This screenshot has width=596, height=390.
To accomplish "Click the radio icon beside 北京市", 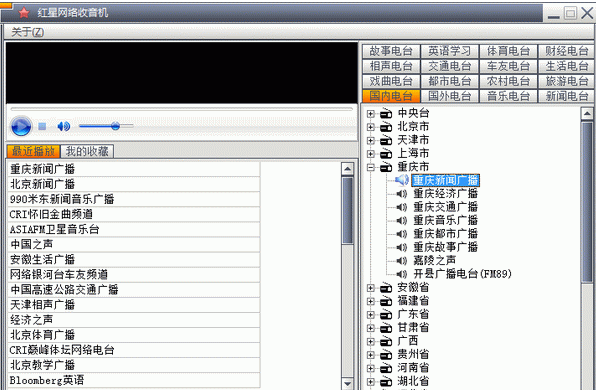I will pos(386,127).
